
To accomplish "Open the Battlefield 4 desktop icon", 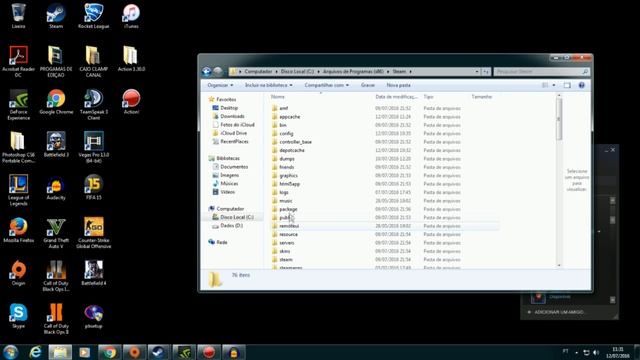I will [93, 273].
